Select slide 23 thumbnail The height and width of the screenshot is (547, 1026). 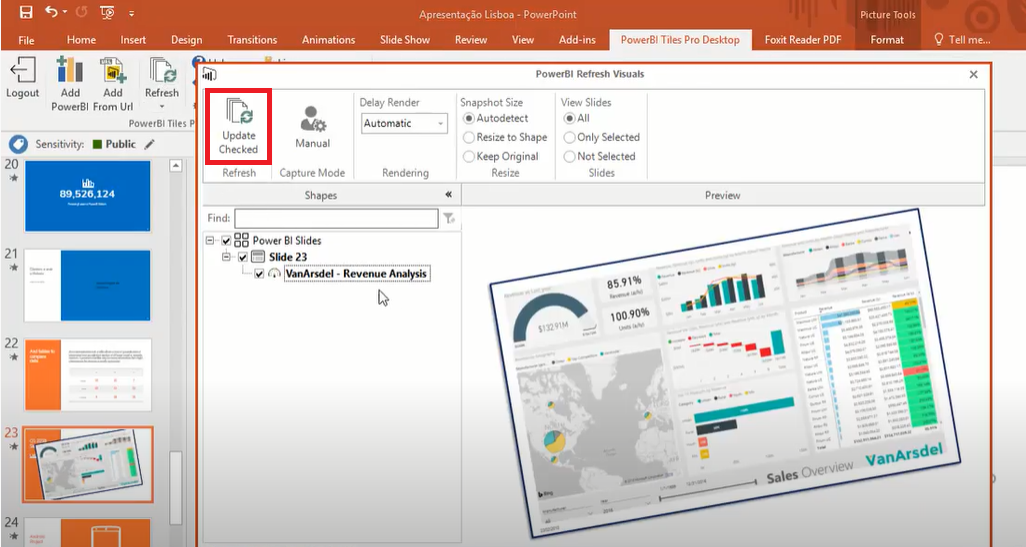click(x=88, y=465)
